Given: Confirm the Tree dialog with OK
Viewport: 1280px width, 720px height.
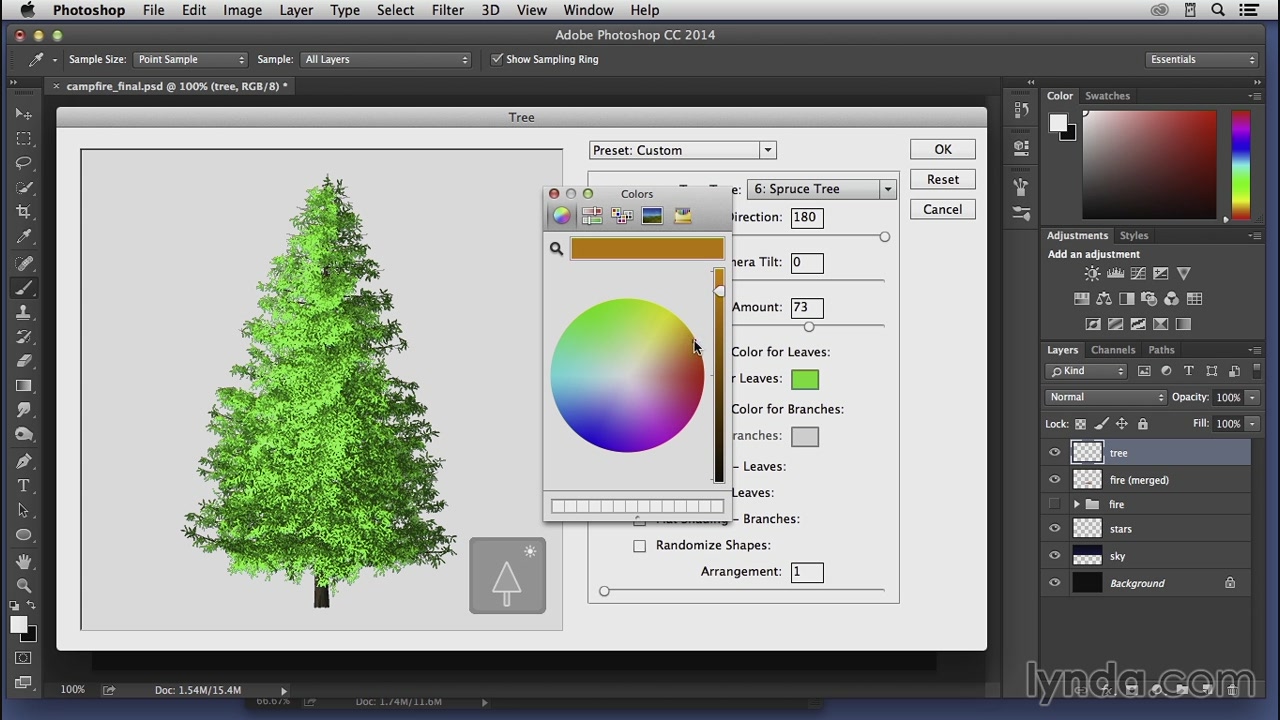Looking at the screenshot, I should tap(943, 149).
